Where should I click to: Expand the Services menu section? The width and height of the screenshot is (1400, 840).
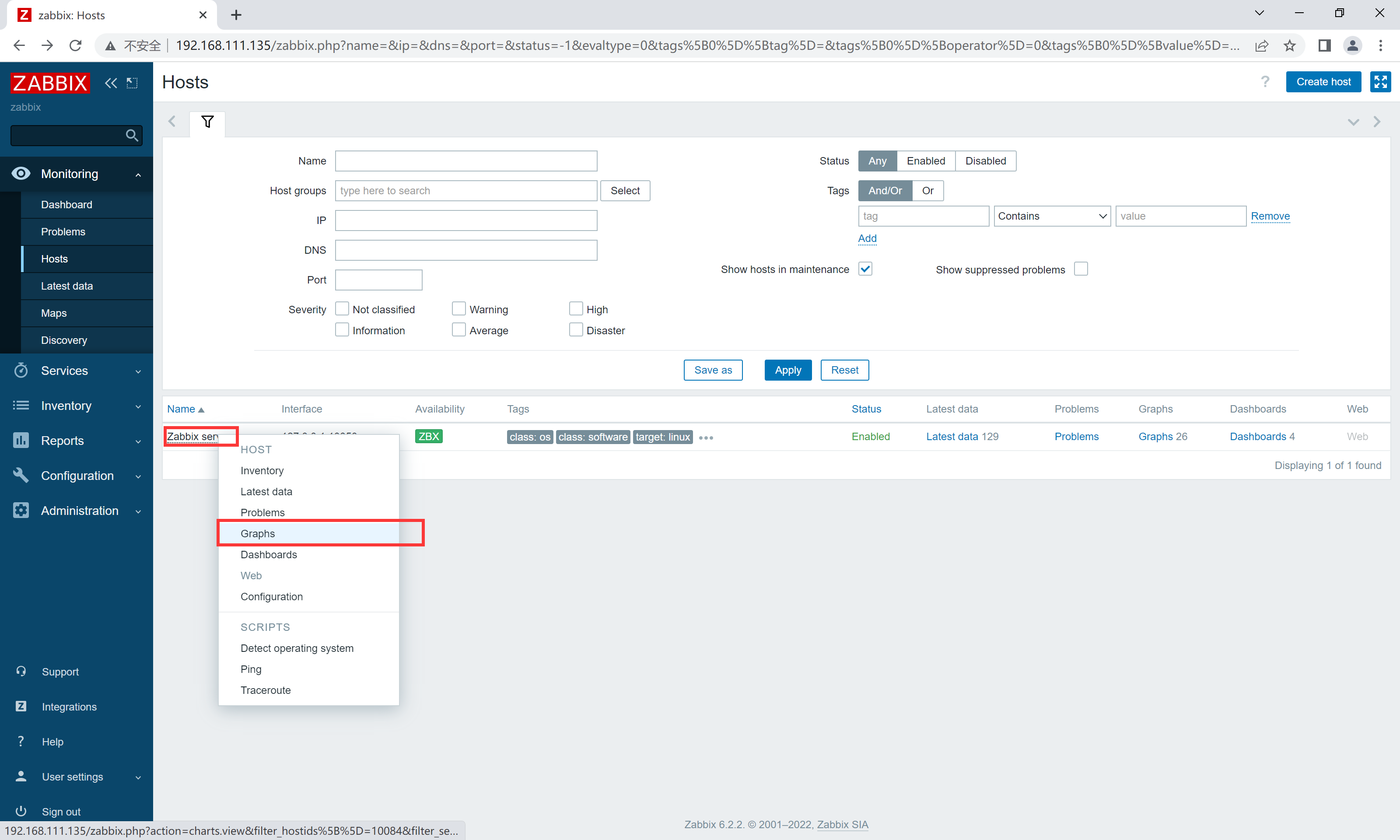click(x=138, y=371)
